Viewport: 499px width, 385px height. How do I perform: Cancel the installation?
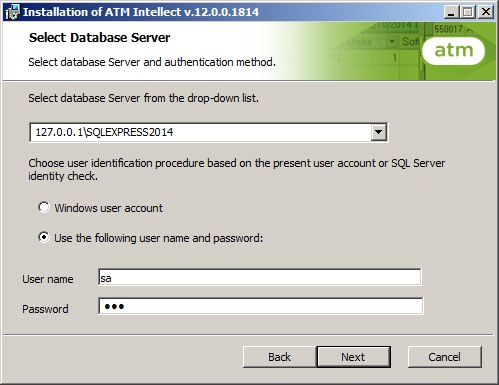coord(445,357)
